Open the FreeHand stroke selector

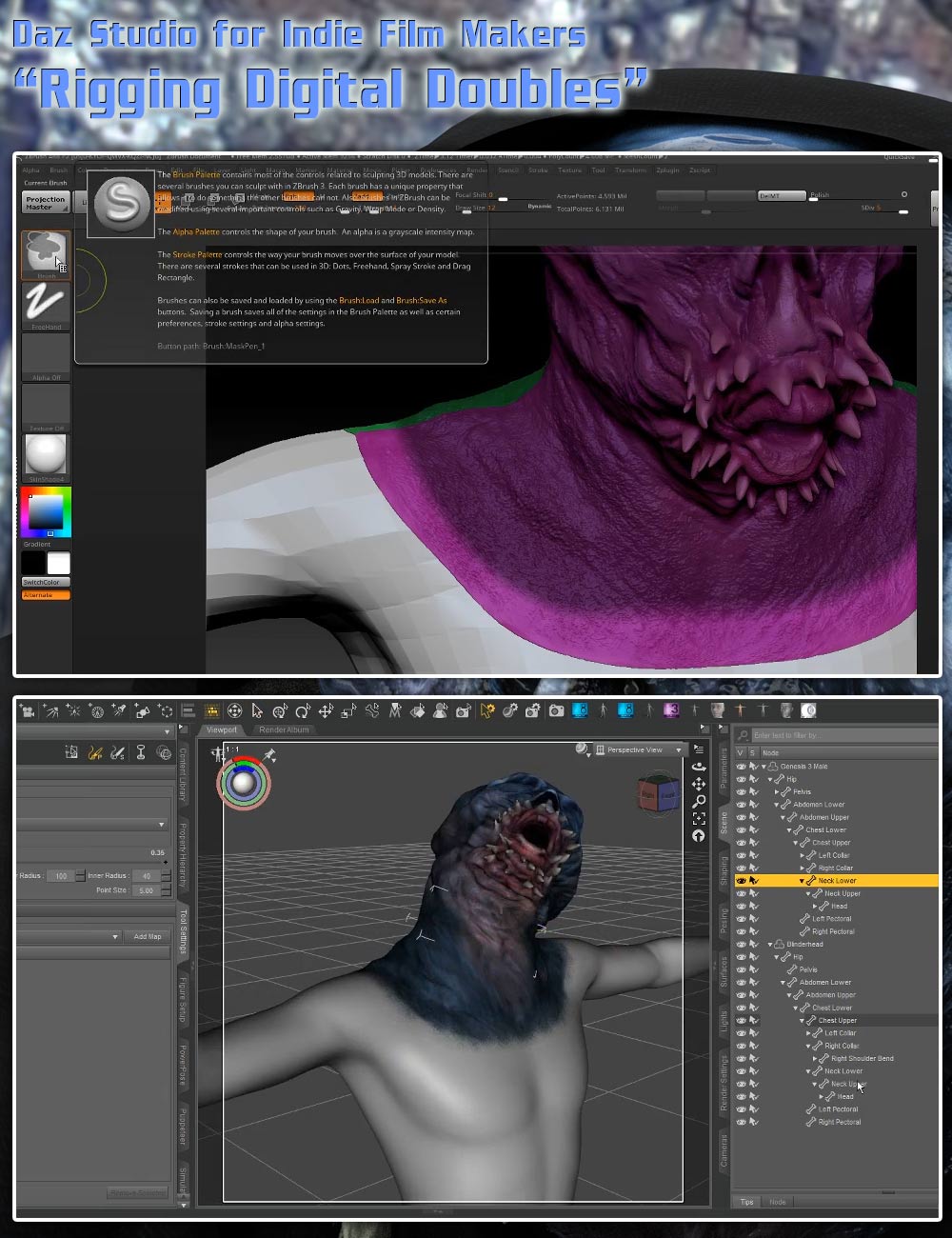[46, 307]
